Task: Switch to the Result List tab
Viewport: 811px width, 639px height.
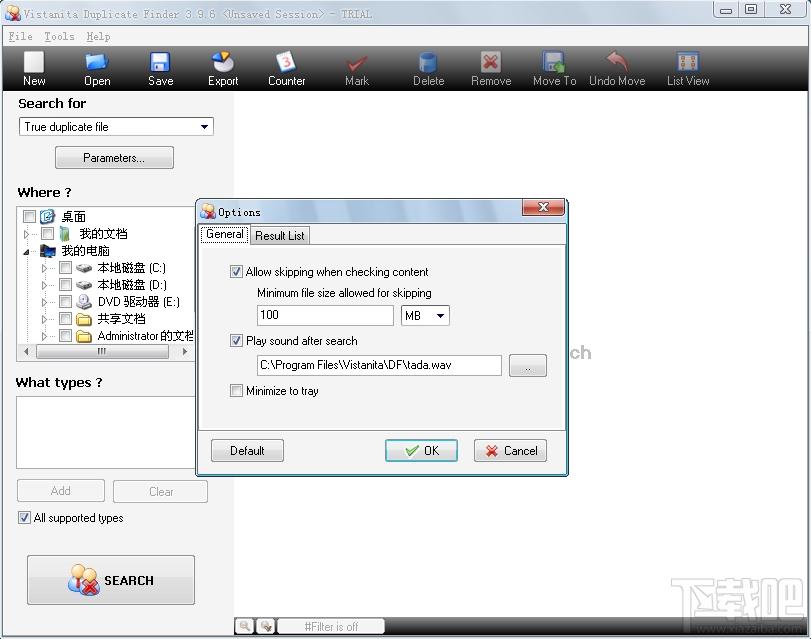Action: point(279,236)
